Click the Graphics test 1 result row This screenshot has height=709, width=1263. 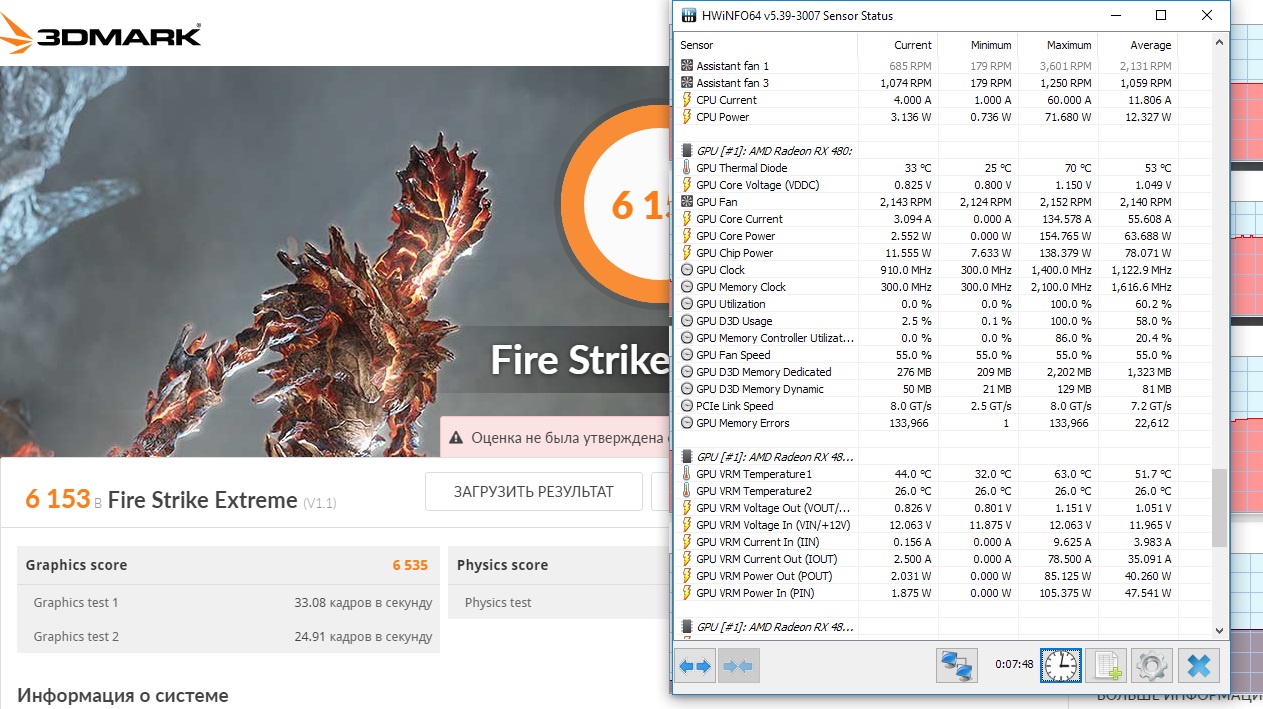tap(229, 603)
